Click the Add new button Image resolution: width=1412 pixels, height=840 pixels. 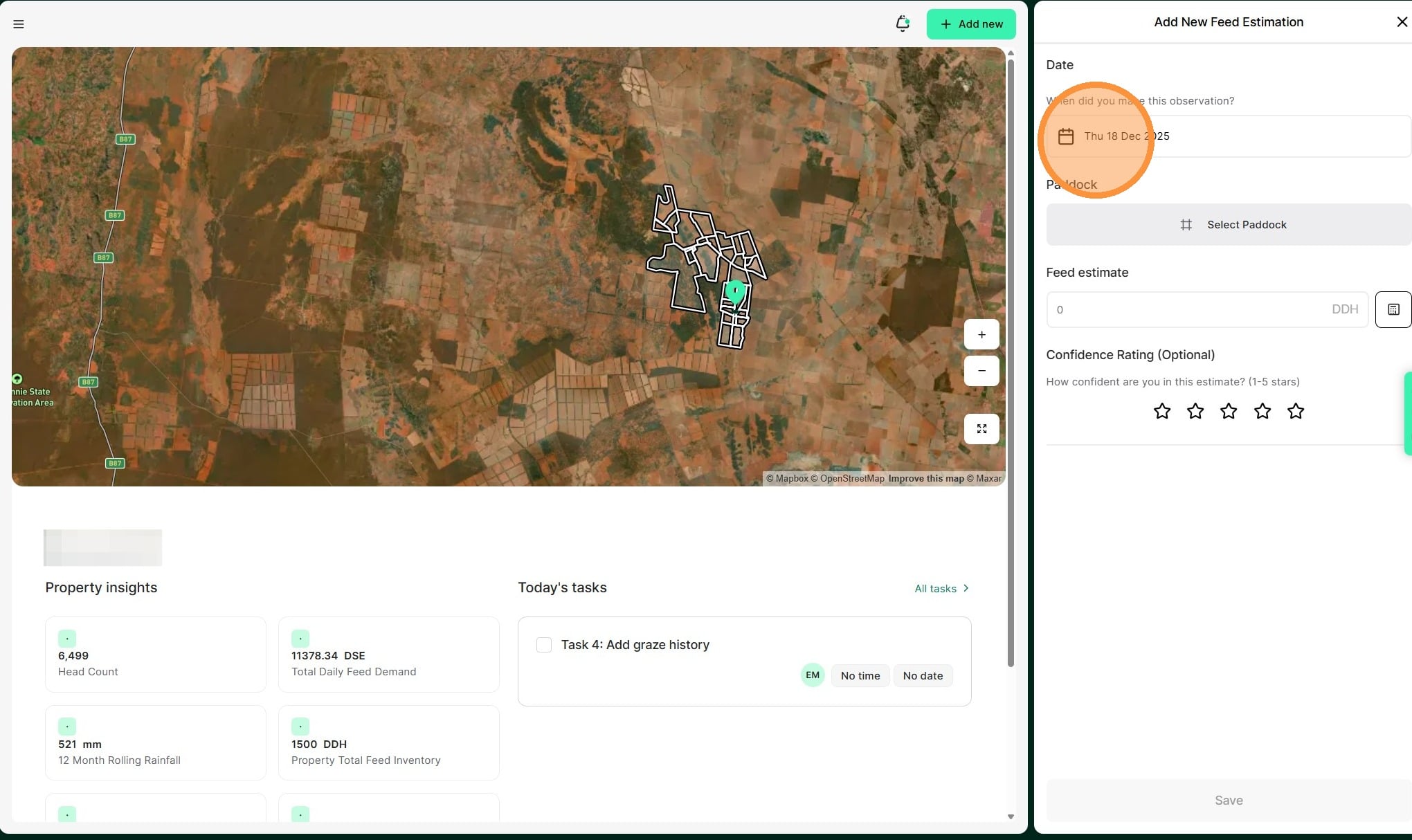(x=970, y=24)
